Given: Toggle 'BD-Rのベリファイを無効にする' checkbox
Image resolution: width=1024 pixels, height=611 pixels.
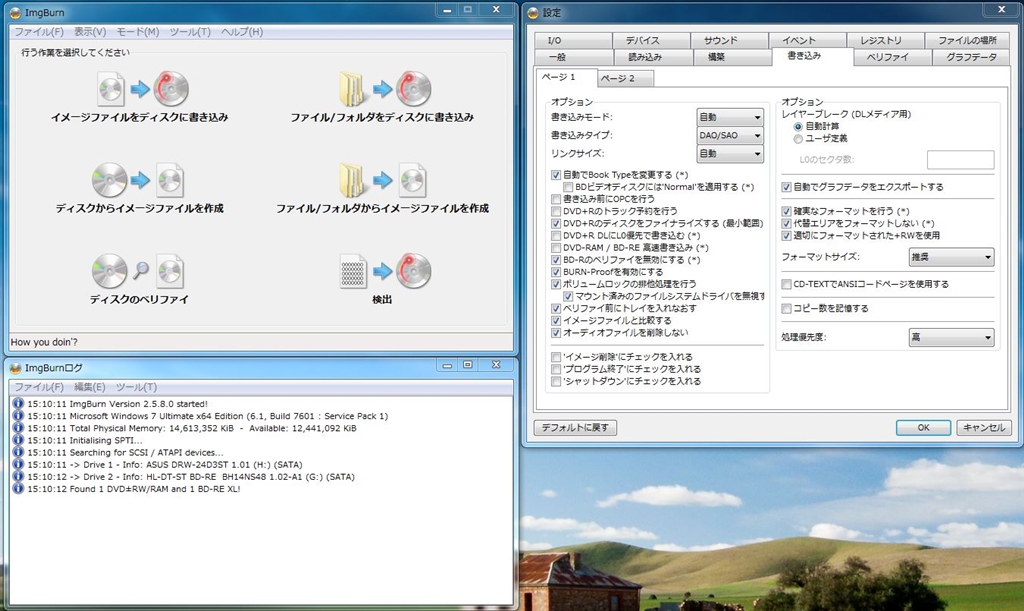Looking at the screenshot, I should point(556,260).
